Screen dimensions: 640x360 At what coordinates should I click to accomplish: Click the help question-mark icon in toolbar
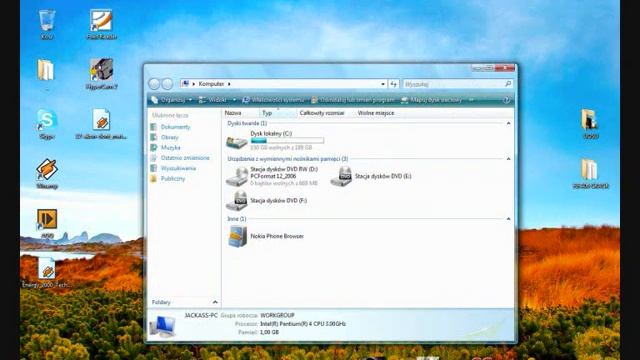[x=506, y=100]
